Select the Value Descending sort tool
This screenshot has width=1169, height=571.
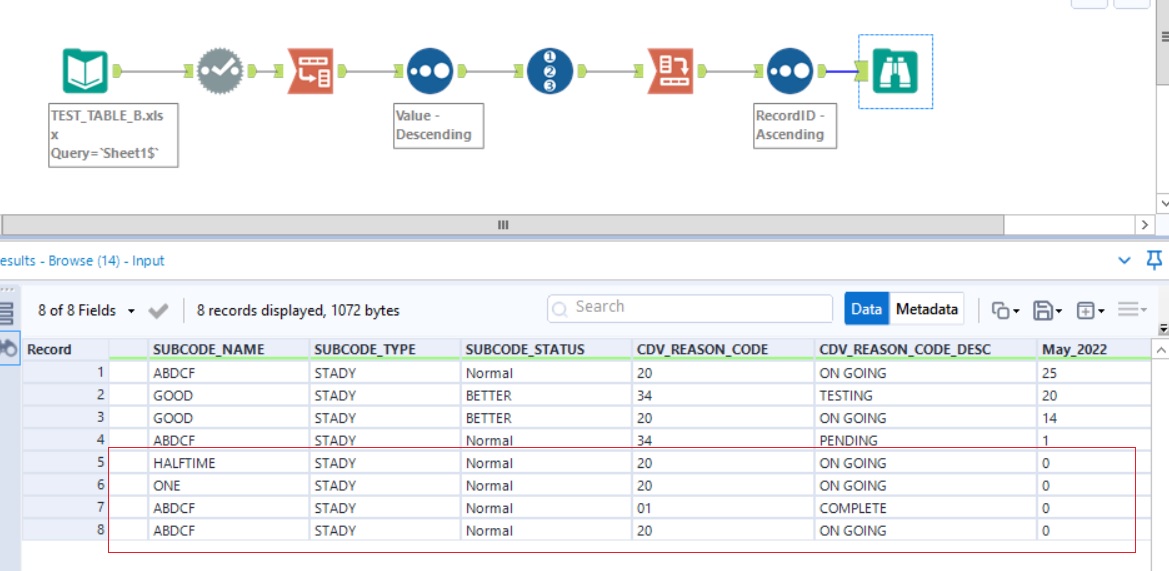point(429,71)
